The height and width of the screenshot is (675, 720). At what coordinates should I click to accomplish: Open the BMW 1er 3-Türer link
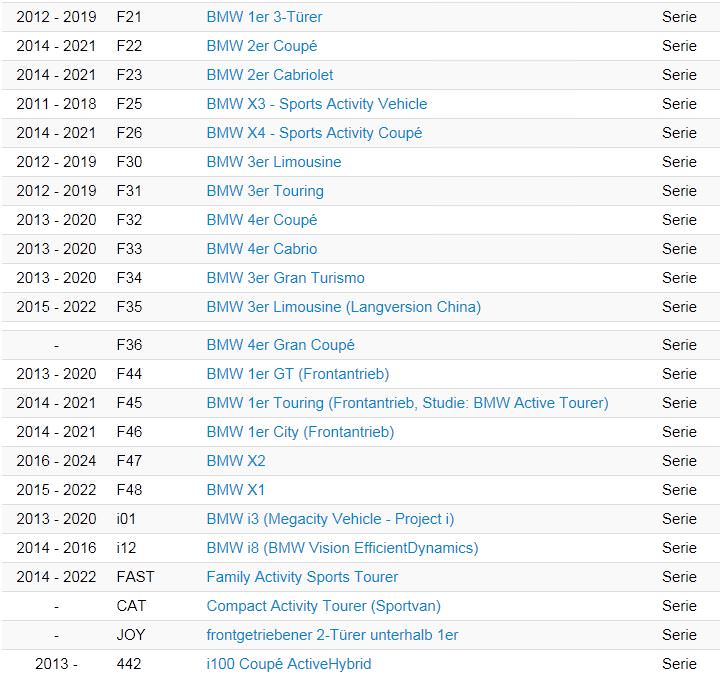(x=264, y=17)
